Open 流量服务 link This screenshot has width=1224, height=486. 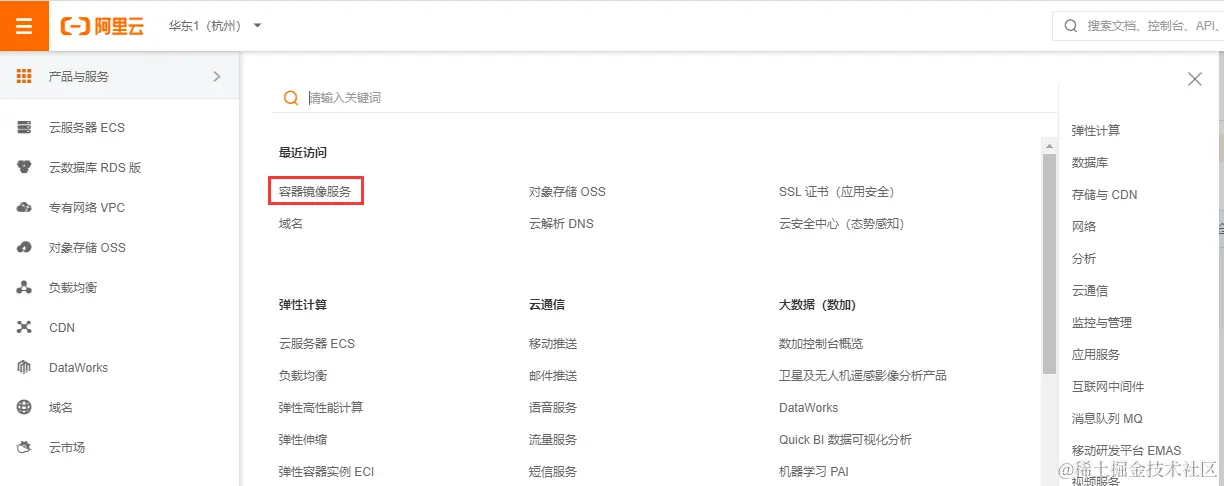pos(553,439)
